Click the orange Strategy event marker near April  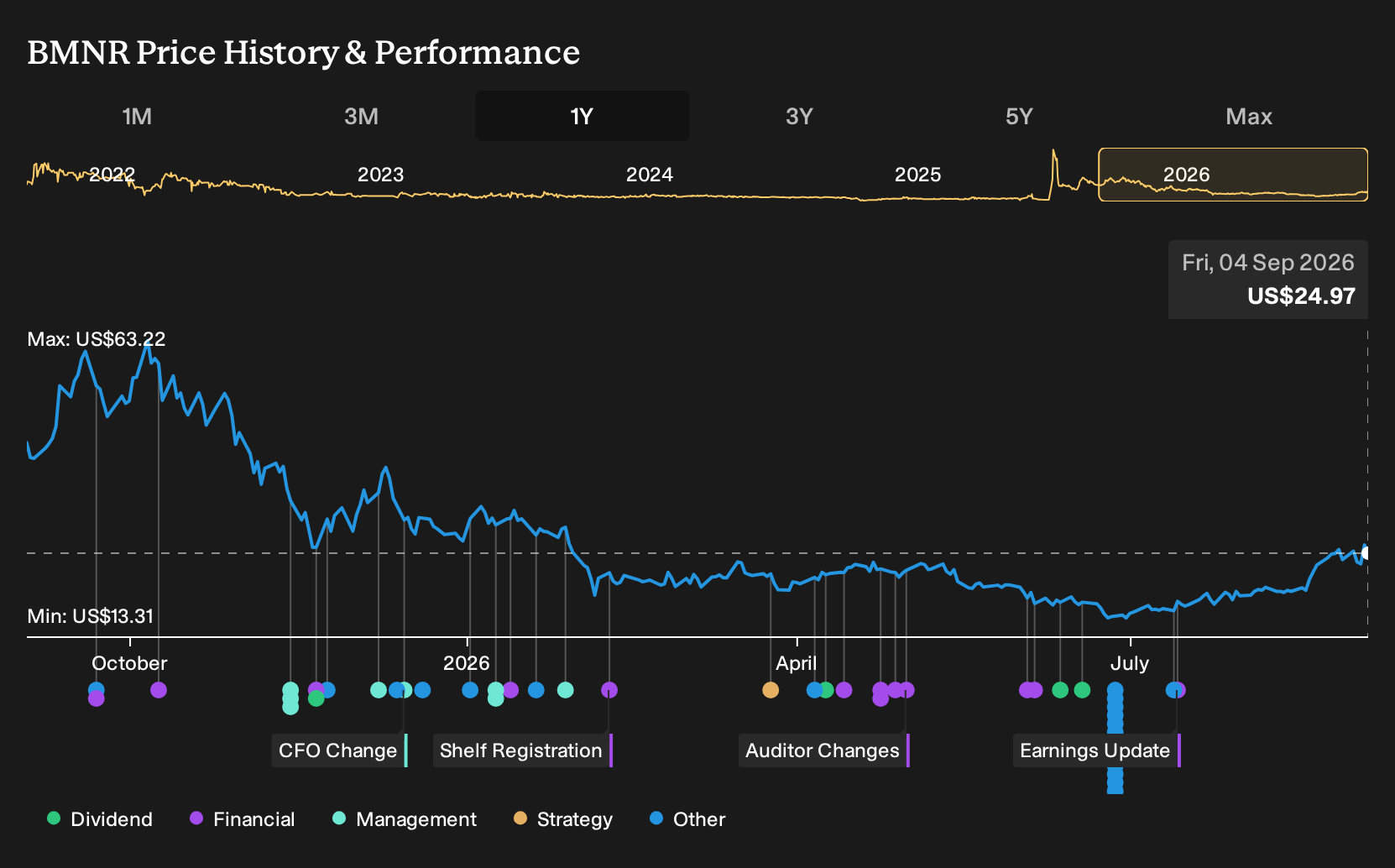point(771,690)
